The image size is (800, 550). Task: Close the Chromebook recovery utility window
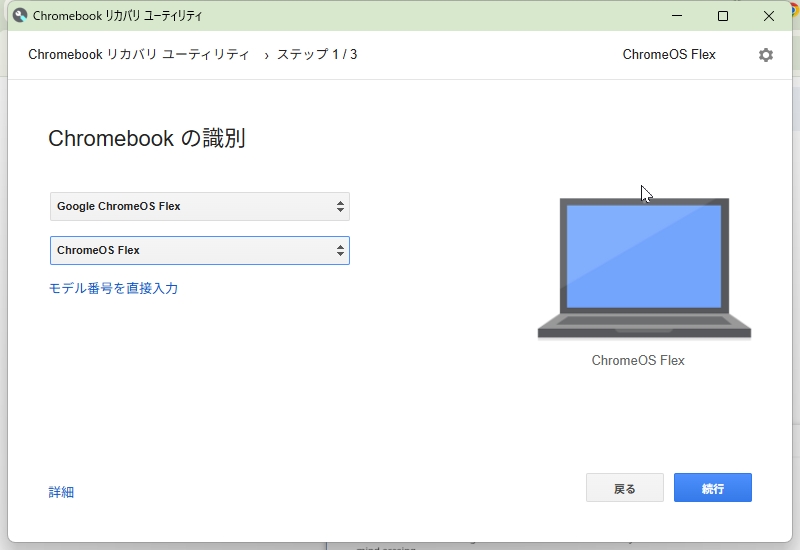click(768, 16)
